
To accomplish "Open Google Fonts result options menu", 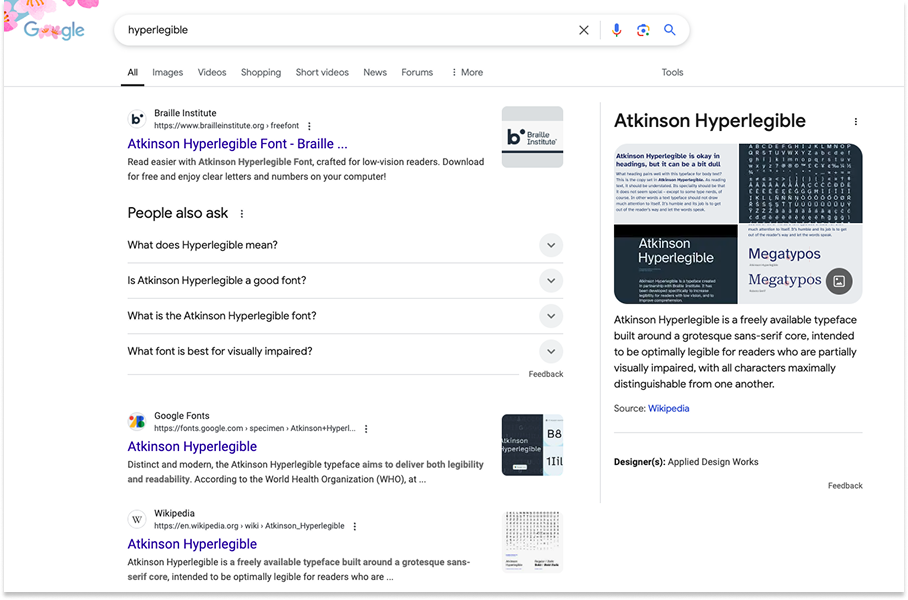I will point(366,429).
